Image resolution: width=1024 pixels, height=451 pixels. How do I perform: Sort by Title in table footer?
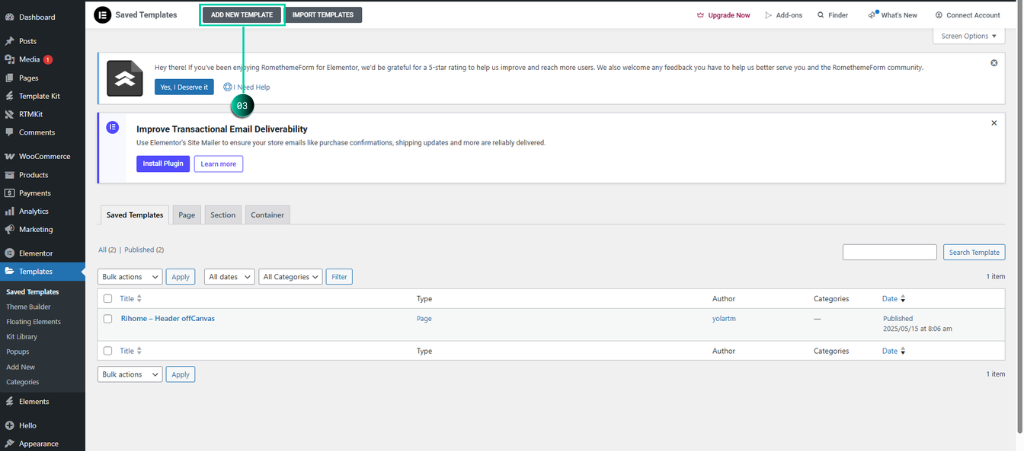click(131, 351)
